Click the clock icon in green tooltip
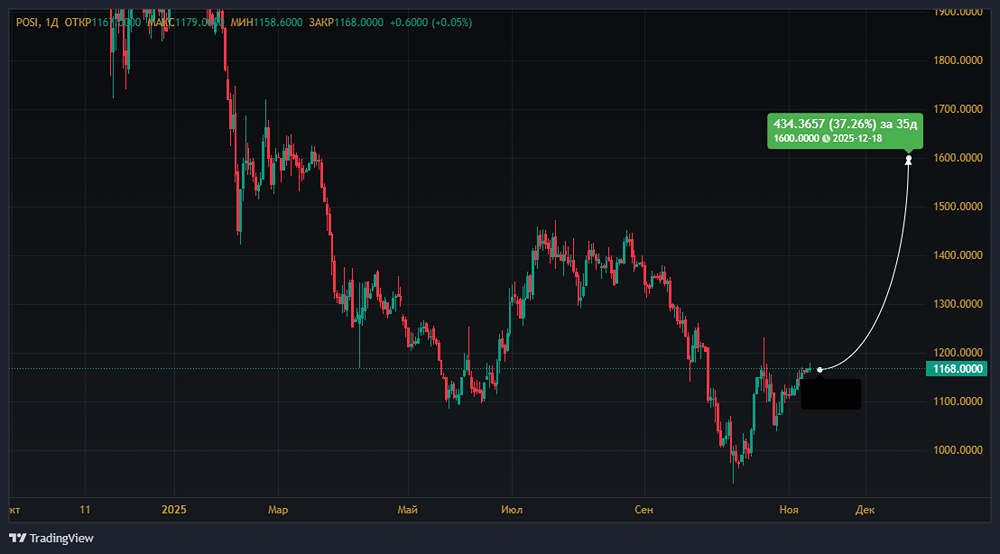Viewport: 1000px width, 554px height. click(825, 137)
